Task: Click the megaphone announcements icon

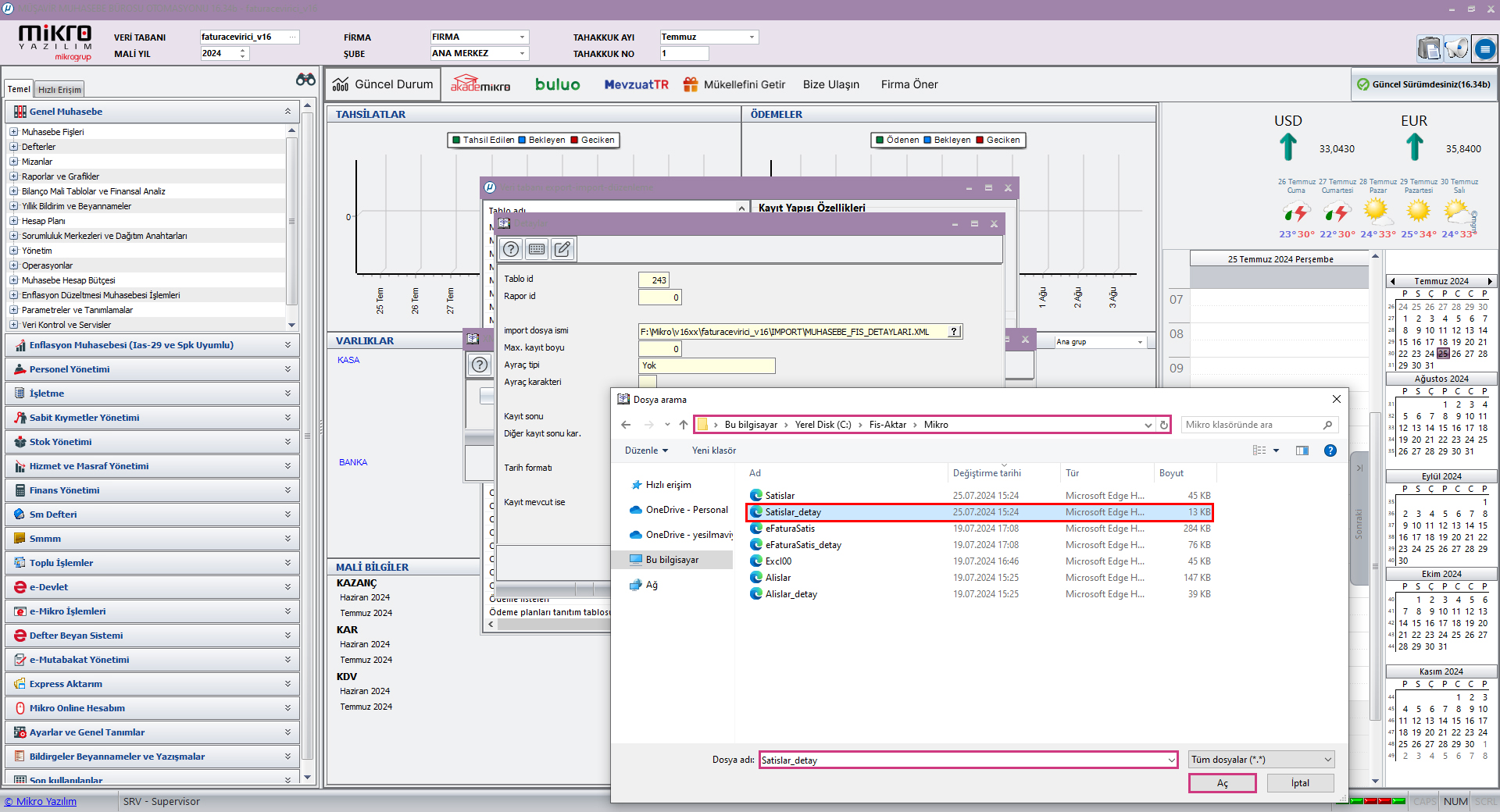Action: point(1456,49)
